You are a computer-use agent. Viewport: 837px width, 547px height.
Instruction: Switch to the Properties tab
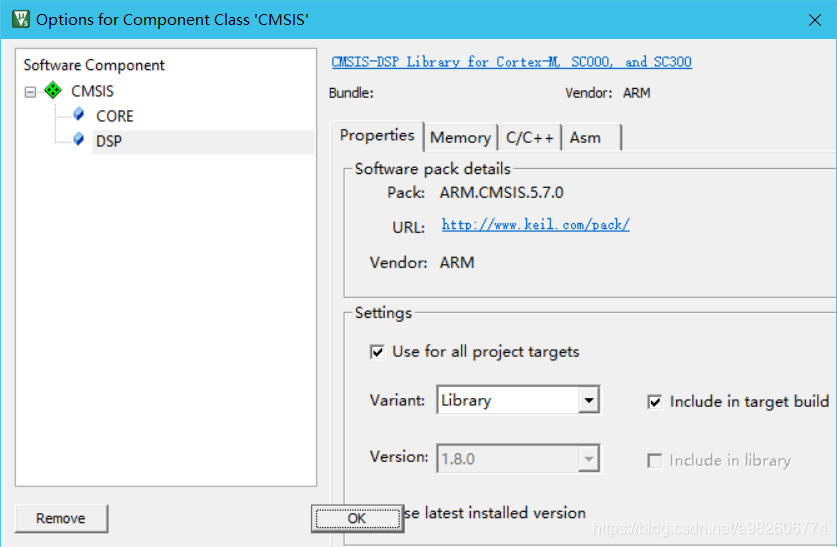(377, 136)
